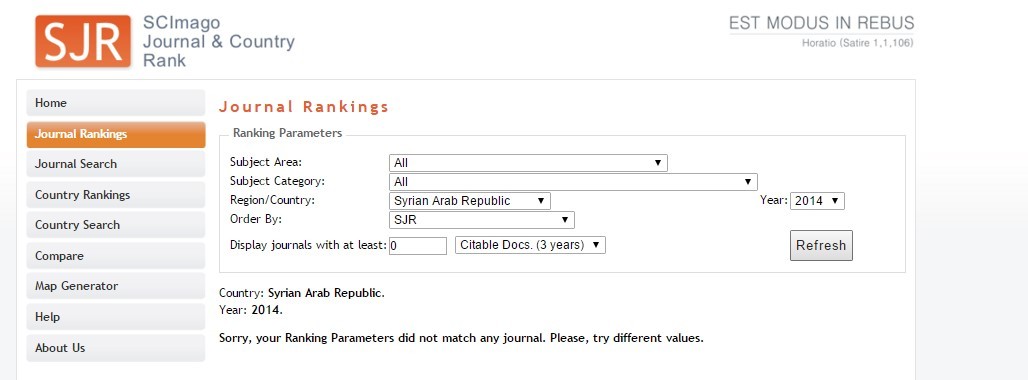The width and height of the screenshot is (1028, 380).
Task: Launch the Map Generator page
Action: click(x=116, y=286)
